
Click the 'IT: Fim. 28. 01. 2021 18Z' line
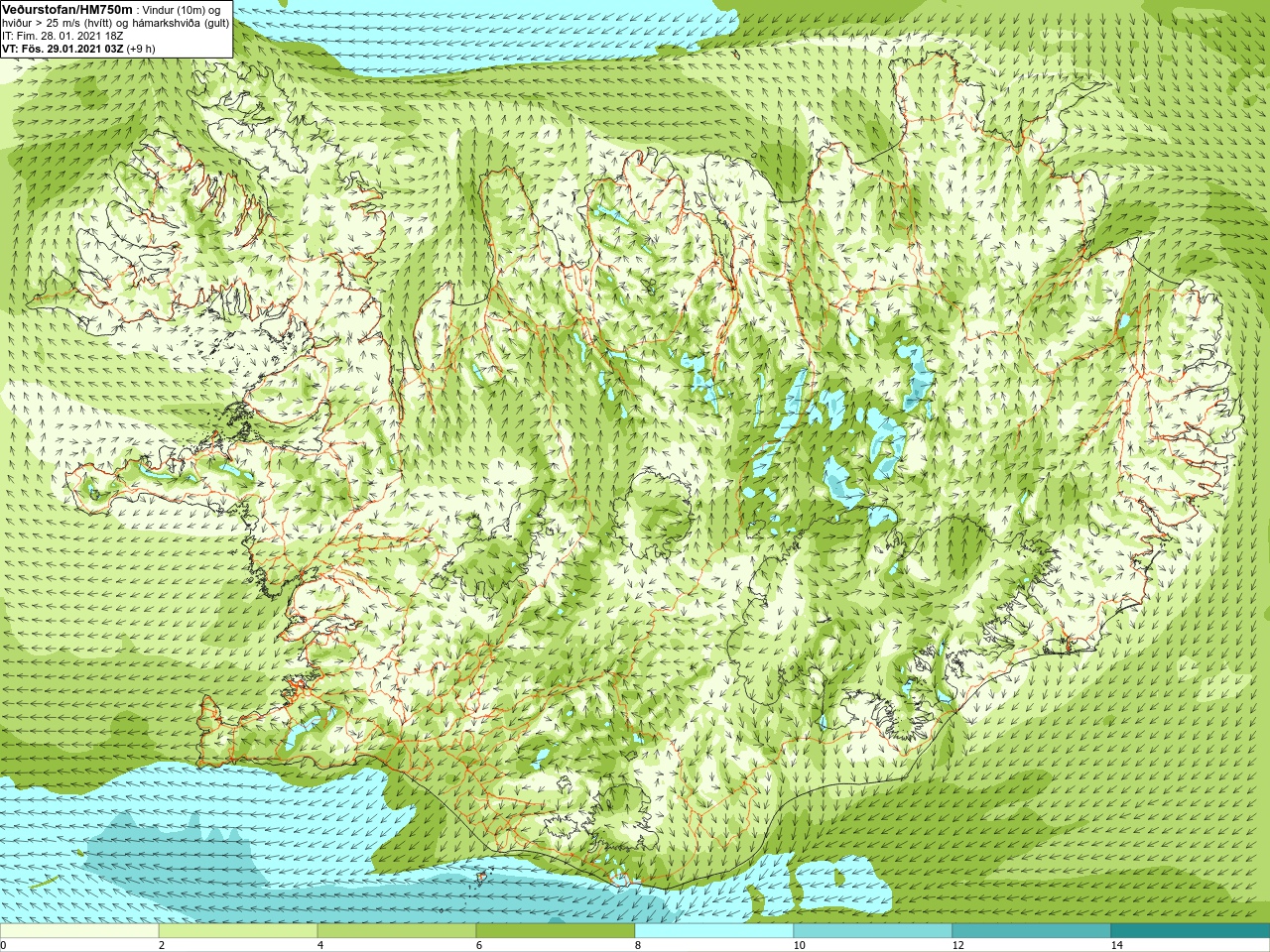pyautogui.click(x=63, y=36)
